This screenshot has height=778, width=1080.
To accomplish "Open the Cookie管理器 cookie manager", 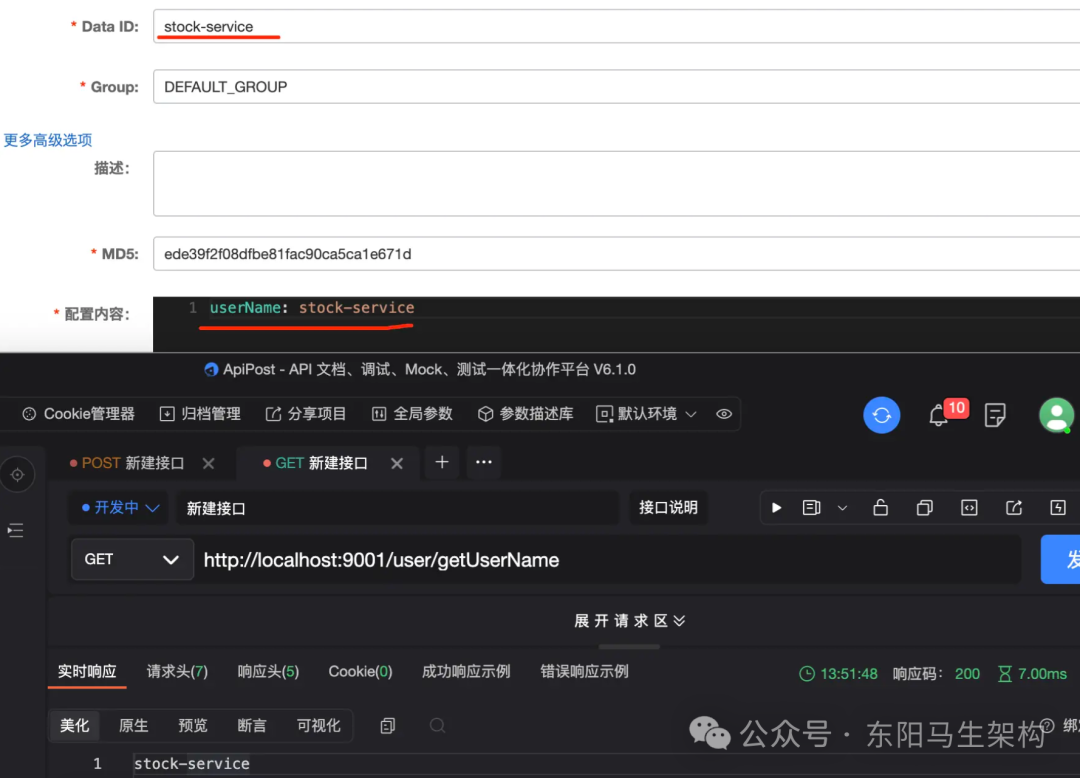I will (79, 414).
